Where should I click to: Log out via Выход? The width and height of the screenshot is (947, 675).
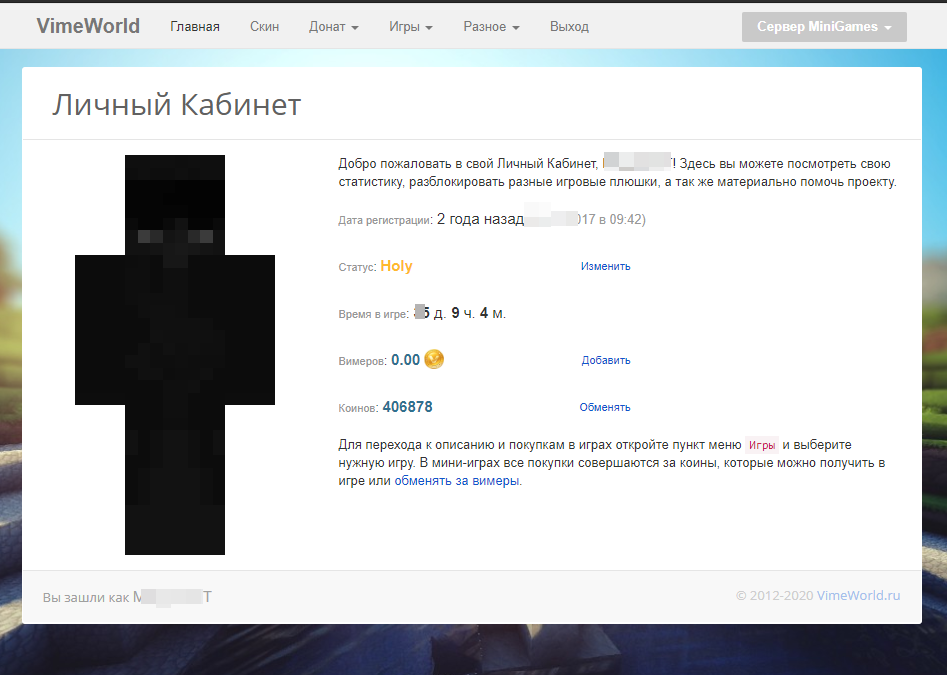[569, 27]
